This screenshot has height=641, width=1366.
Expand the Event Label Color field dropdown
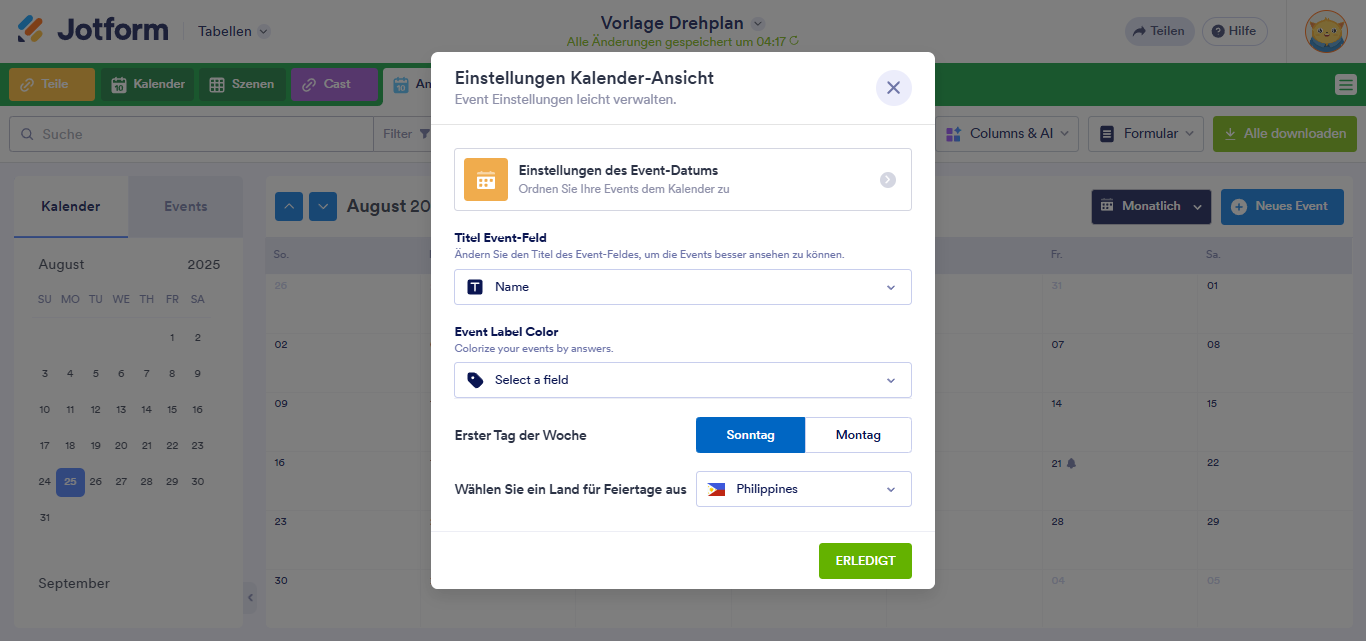[683, 380]
